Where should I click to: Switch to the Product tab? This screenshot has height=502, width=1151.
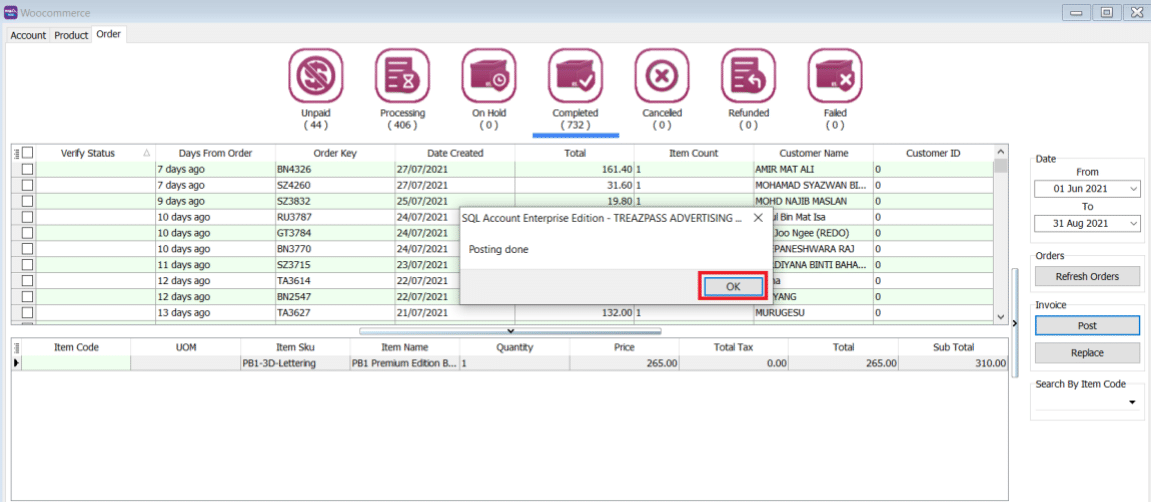[71, 35]
